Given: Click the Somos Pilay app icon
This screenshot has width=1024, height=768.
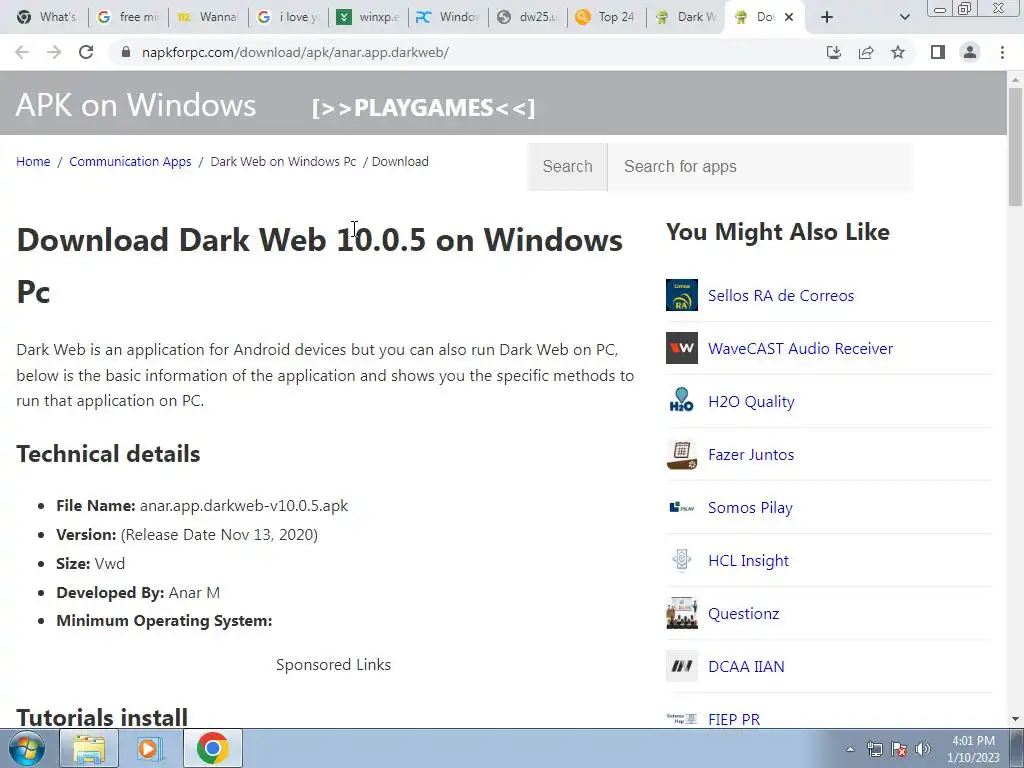Looking at the screenshot, I should coord(682,507).
